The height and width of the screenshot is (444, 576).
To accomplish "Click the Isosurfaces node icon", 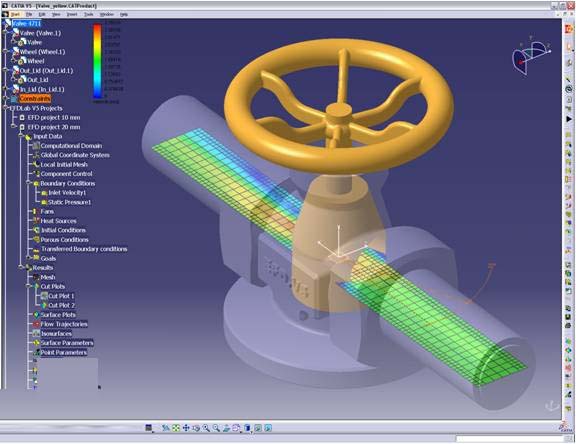I will 36,333.
